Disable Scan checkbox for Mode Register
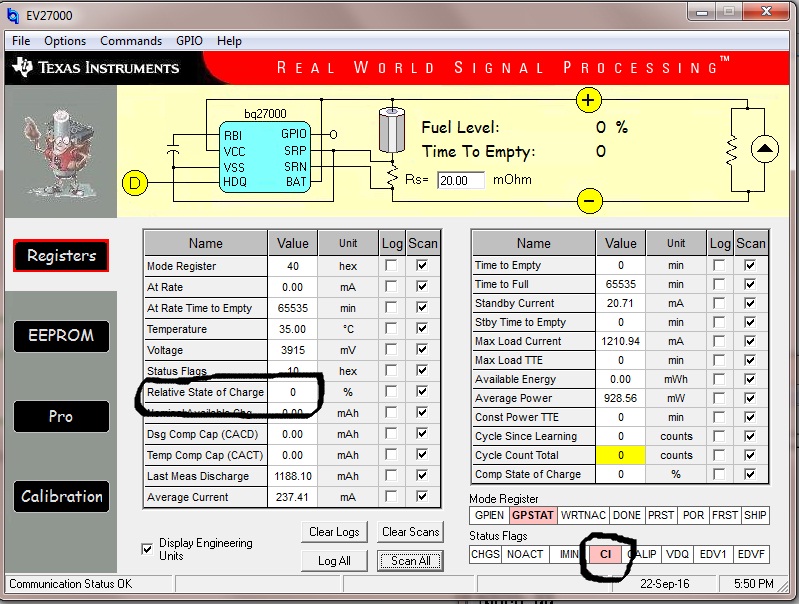The height and width of the screenshot is (604, 799). pos(422,266)
